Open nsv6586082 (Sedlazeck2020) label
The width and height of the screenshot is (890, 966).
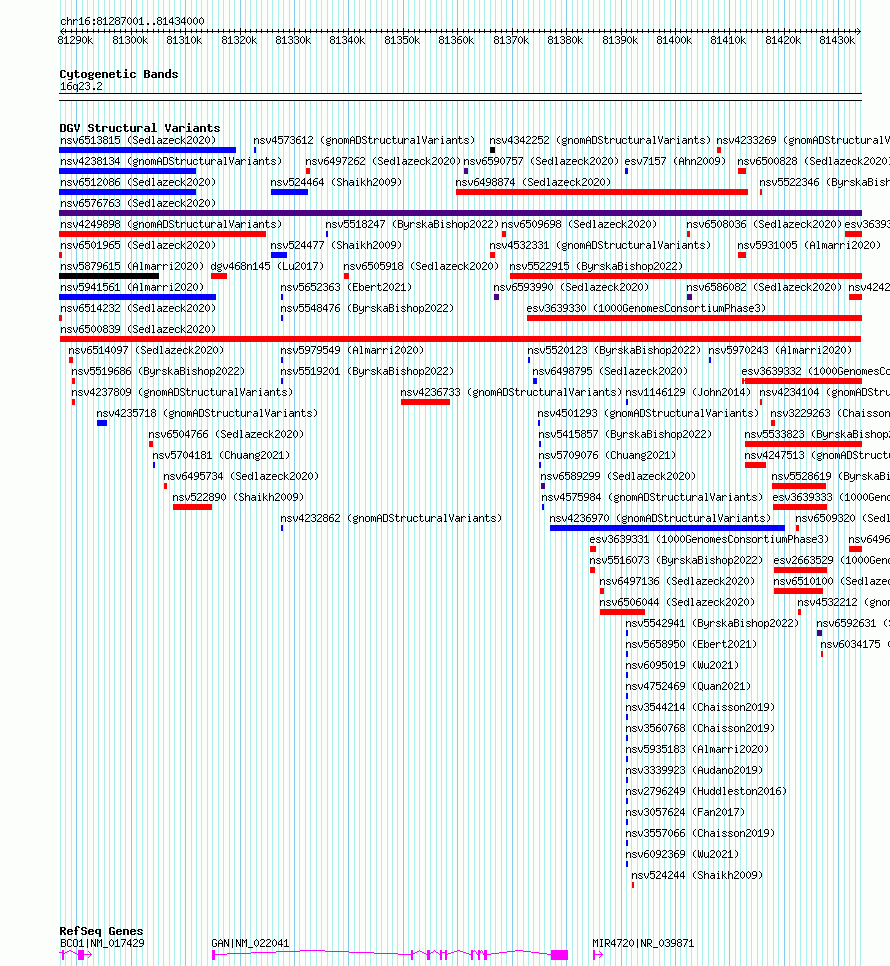point(764,287)
